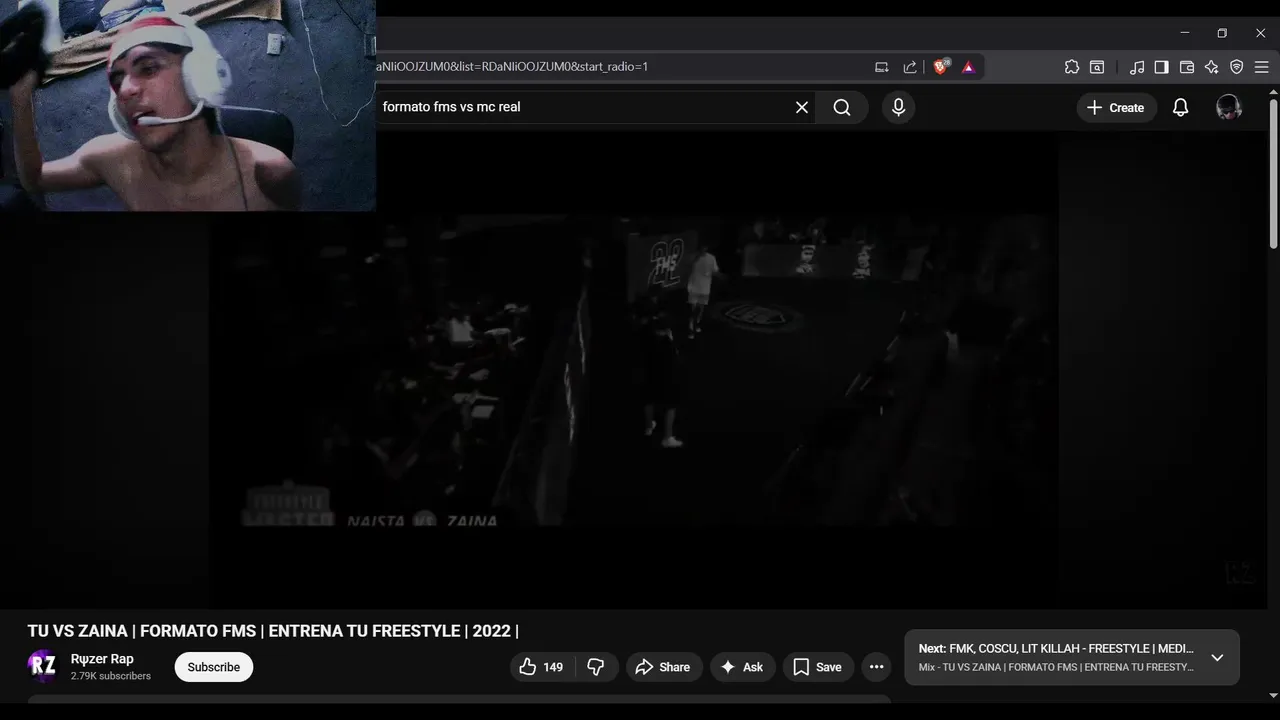Click '2.79K subscribers' text

pos(111,676)
